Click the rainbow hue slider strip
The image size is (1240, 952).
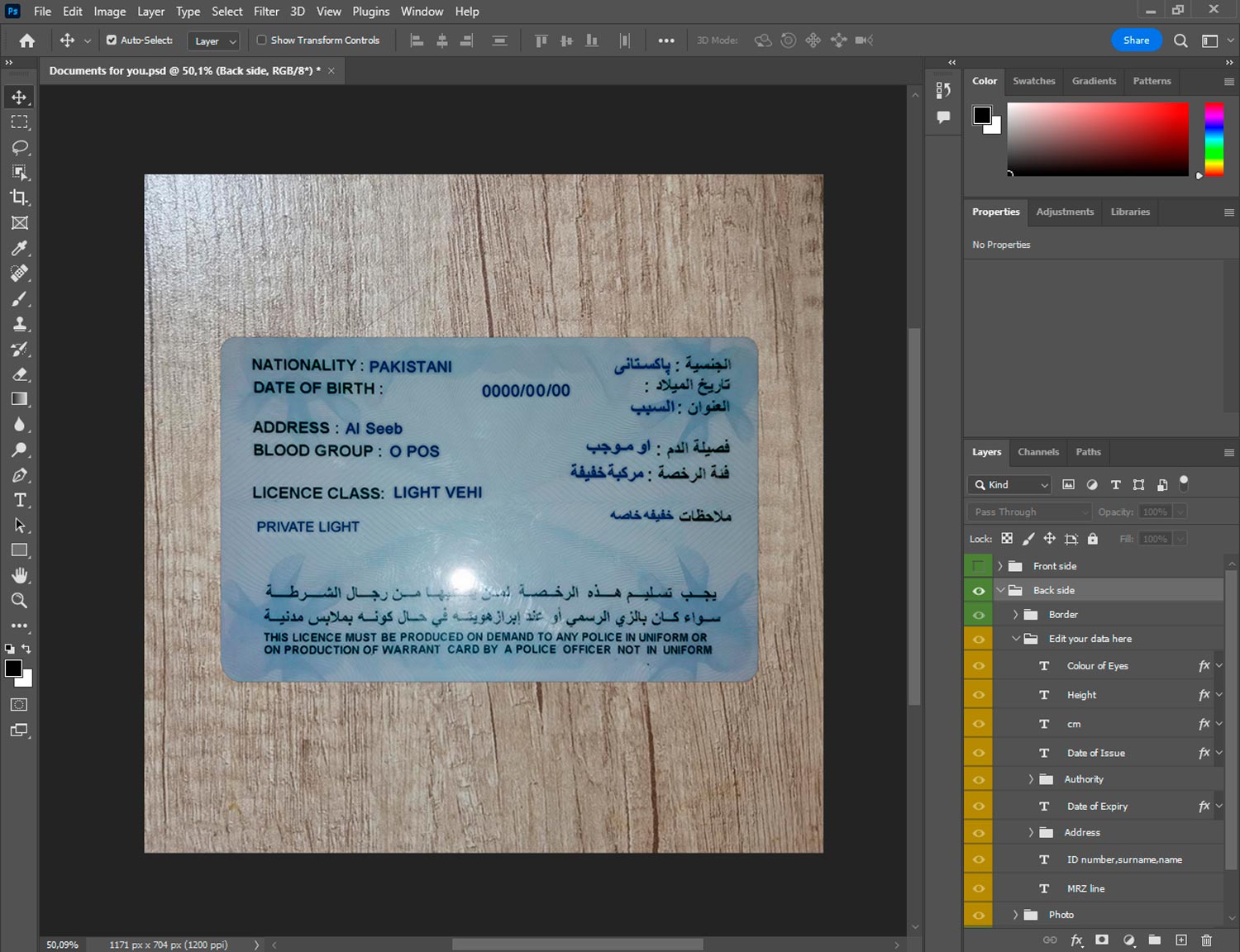(1214, 139)
